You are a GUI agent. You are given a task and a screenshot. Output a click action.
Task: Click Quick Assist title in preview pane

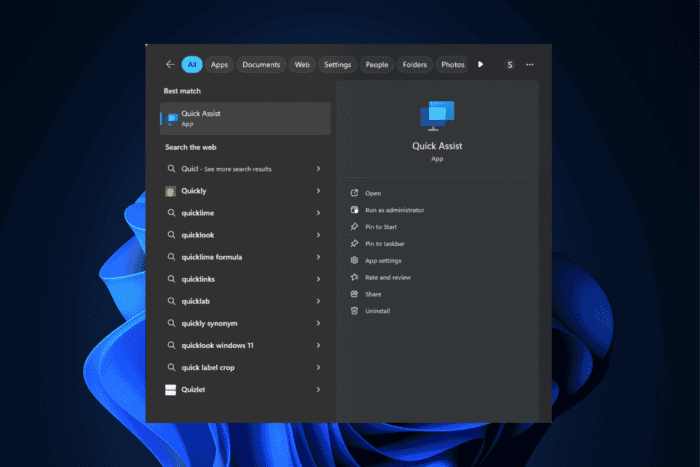[x=437, y=146]
